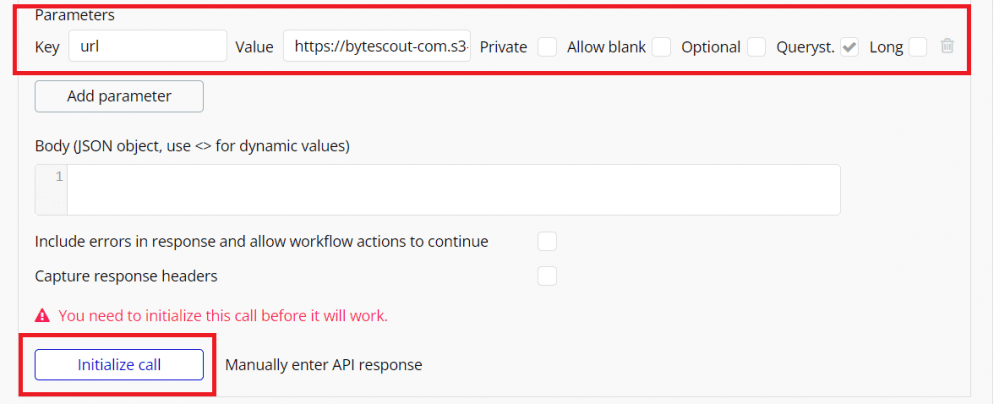Click the Add parameter button
999x404 pixels.
tap(119, 96)
